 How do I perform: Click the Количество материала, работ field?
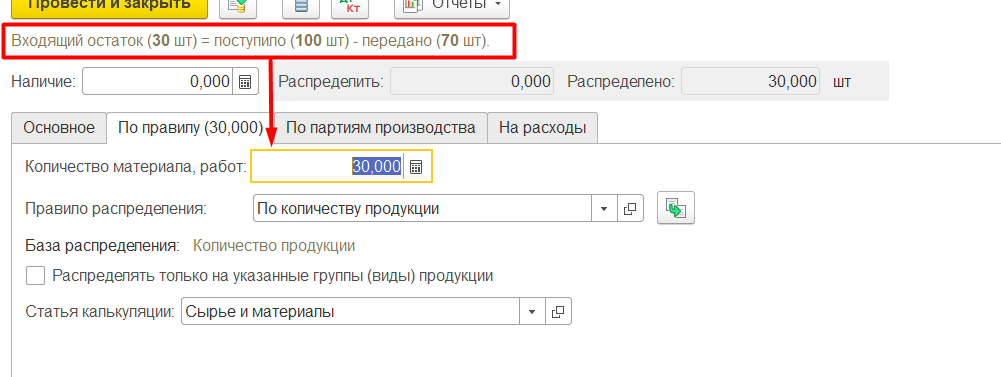328,166
